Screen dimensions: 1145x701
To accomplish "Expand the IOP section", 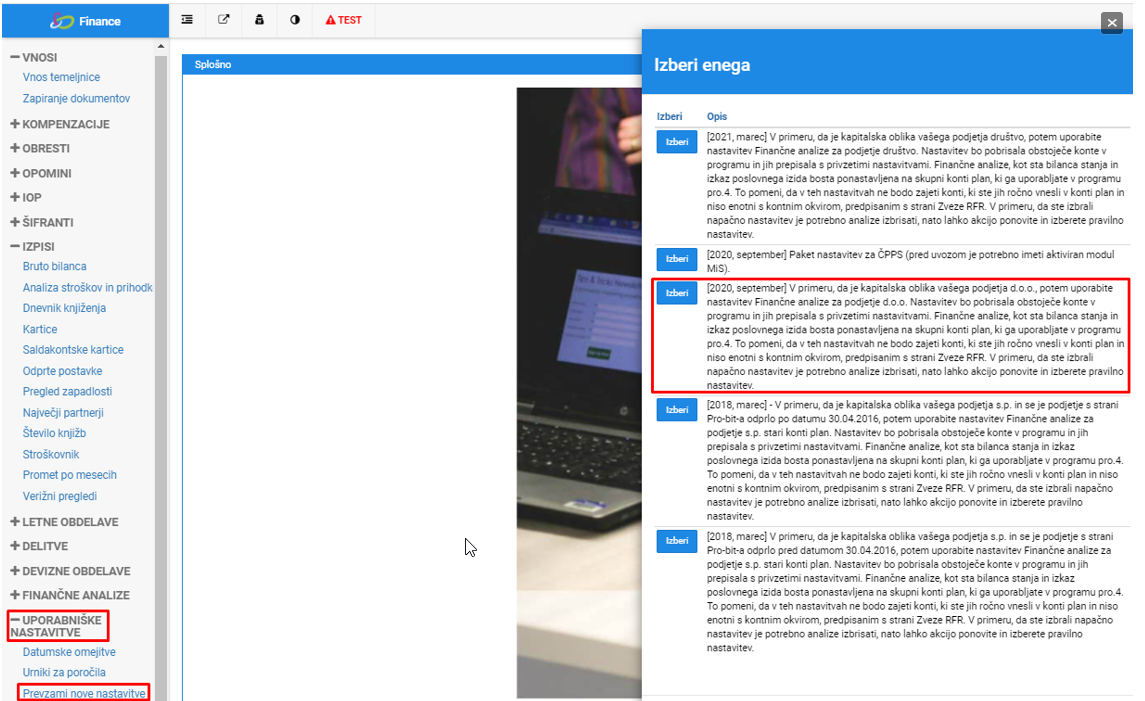I will 26,197.
